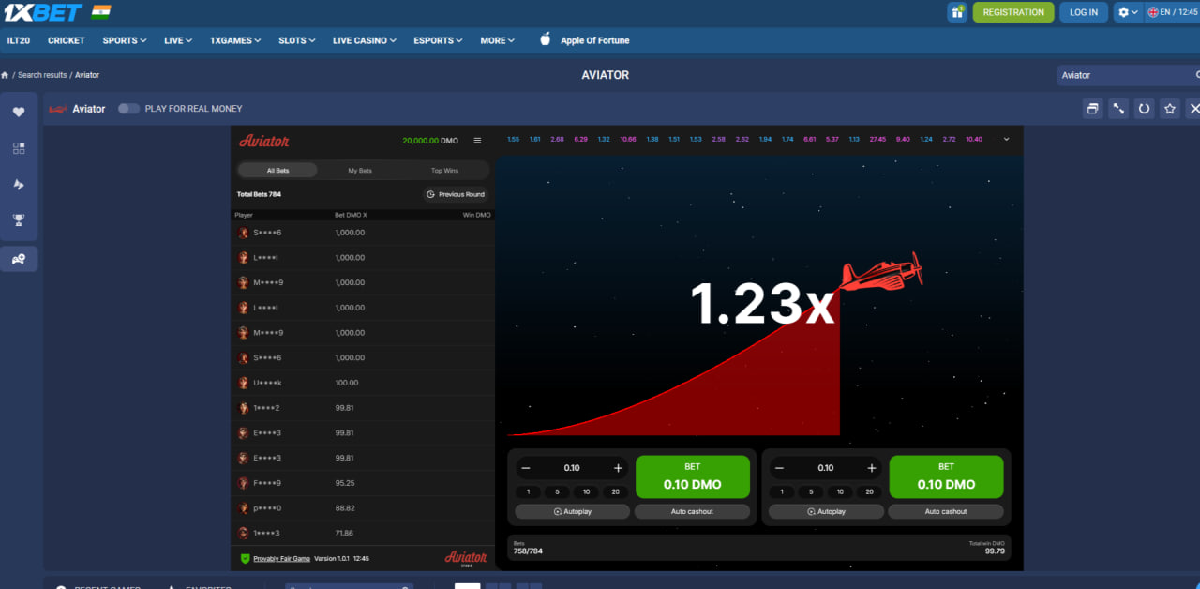This screenshot has width=1200, height=589.
Task: Select quick bet 20 in left panel
Action: 616,492
